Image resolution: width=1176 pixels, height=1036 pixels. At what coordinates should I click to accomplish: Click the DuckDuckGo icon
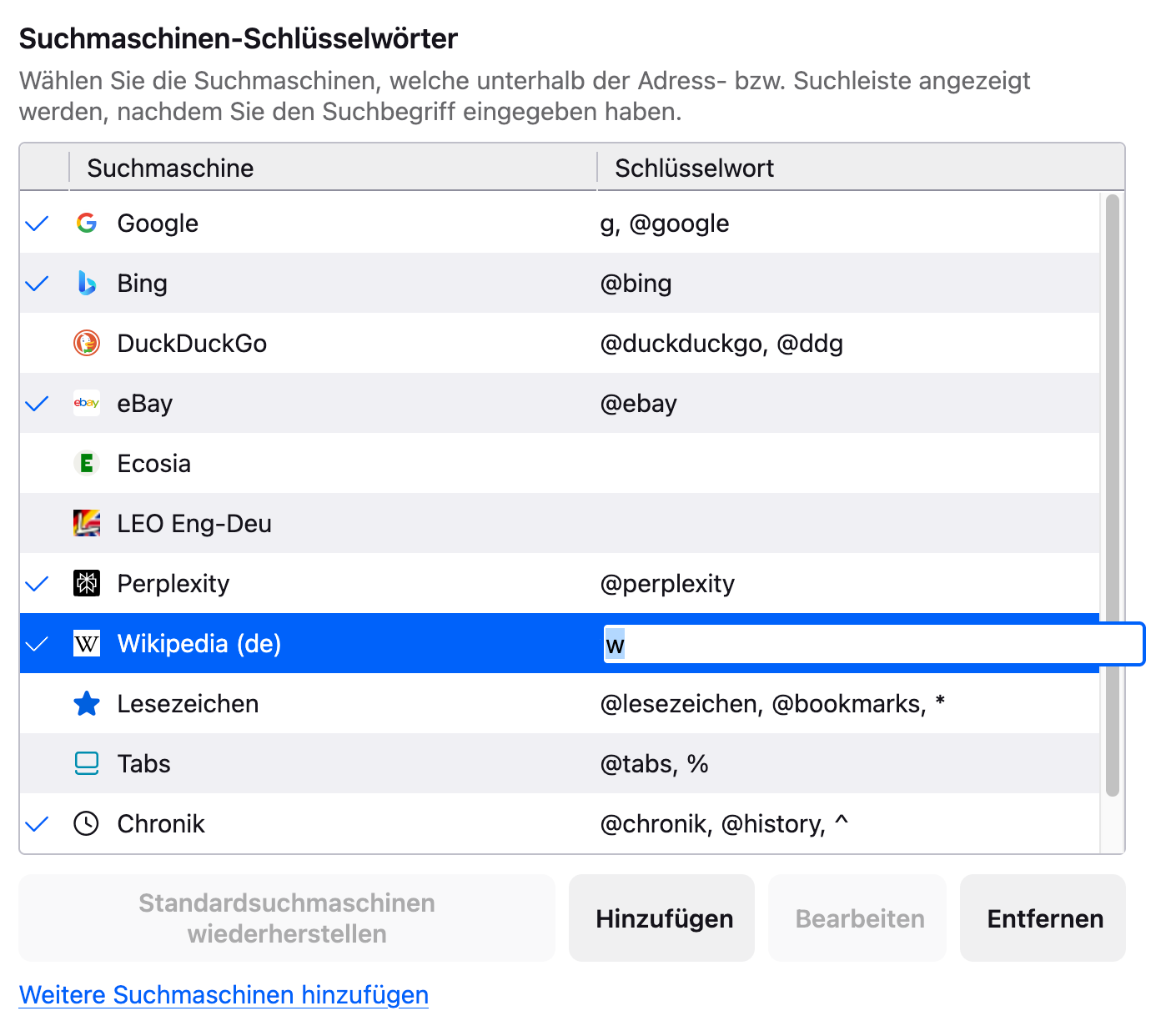[87, 343]
